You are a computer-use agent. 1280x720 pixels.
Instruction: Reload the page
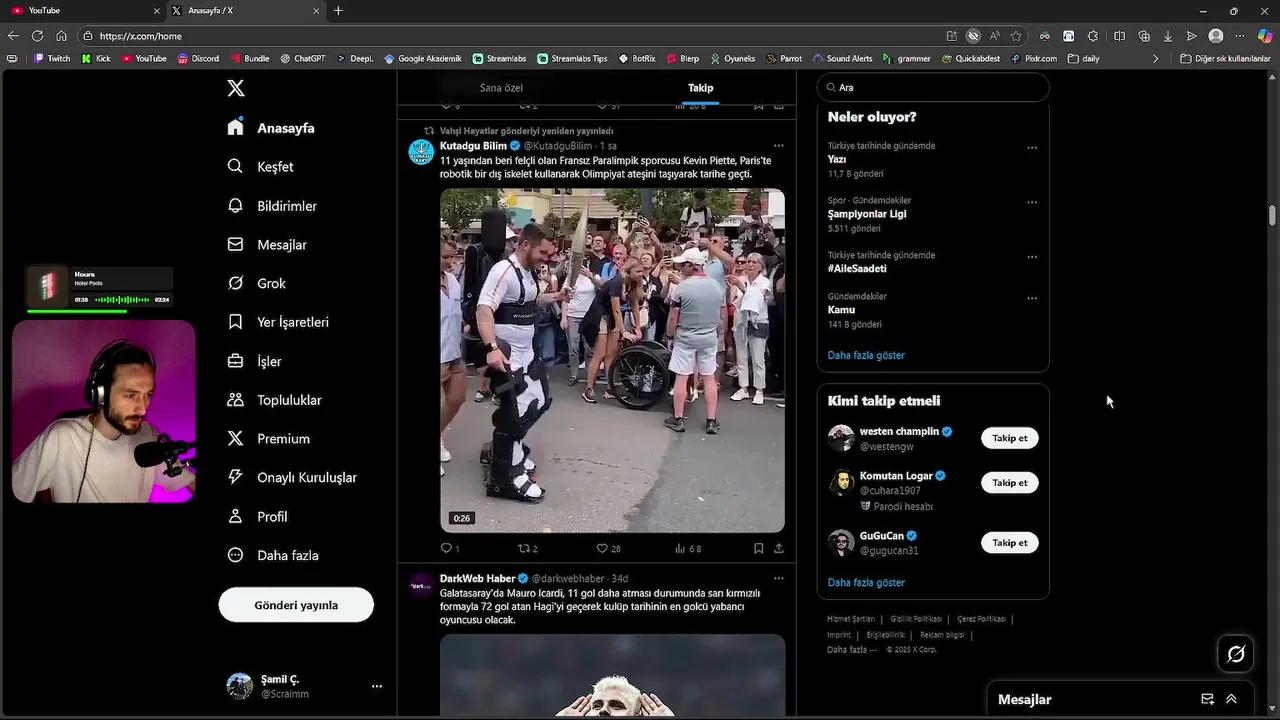(x=37, y=36)
